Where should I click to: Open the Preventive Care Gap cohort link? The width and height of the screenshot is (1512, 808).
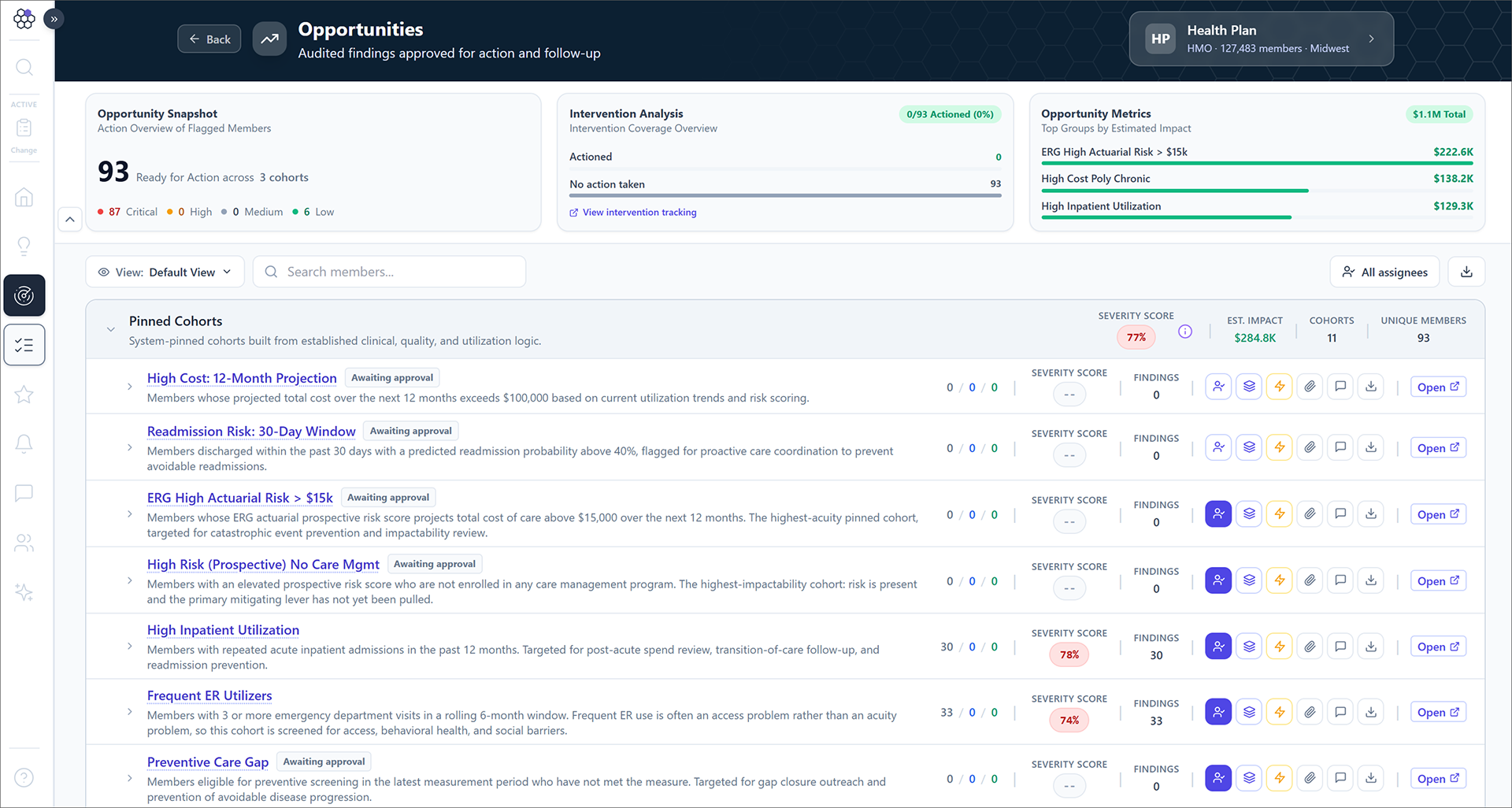(208, 762)
